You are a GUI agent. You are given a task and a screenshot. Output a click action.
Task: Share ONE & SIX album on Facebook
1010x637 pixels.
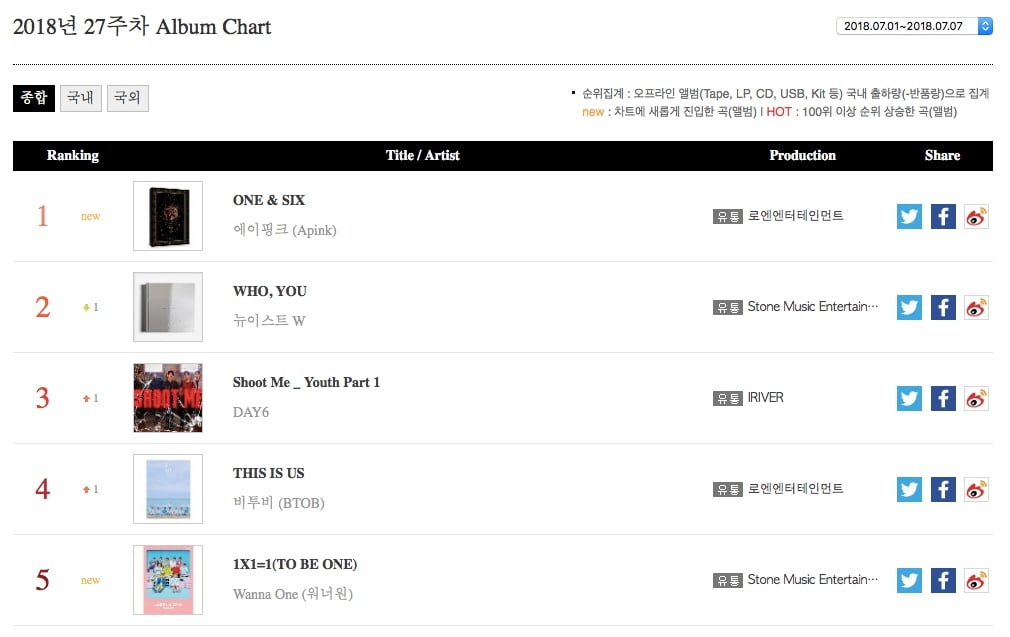click(x=943, y=216)
